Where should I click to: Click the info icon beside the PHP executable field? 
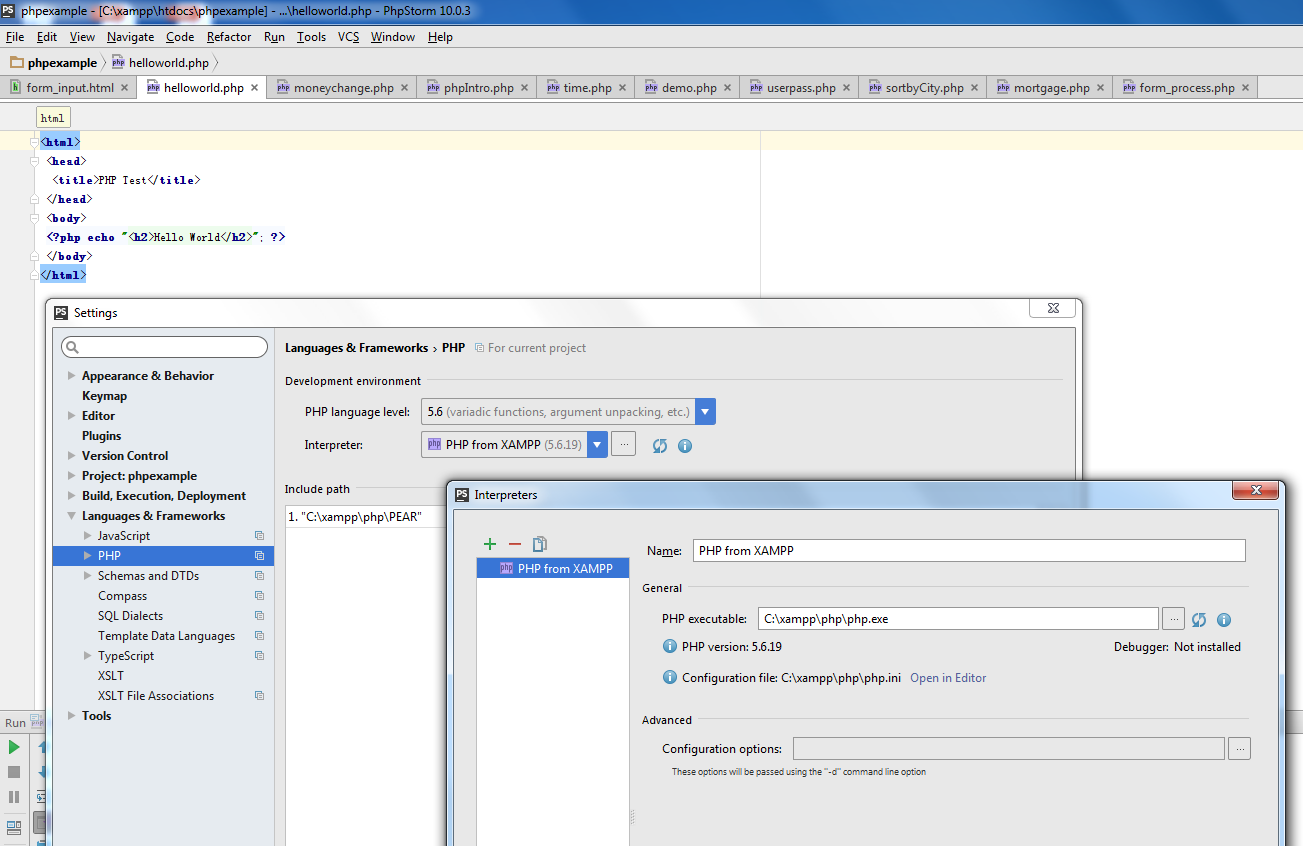pyautogui.click(x=1223, y=620)
